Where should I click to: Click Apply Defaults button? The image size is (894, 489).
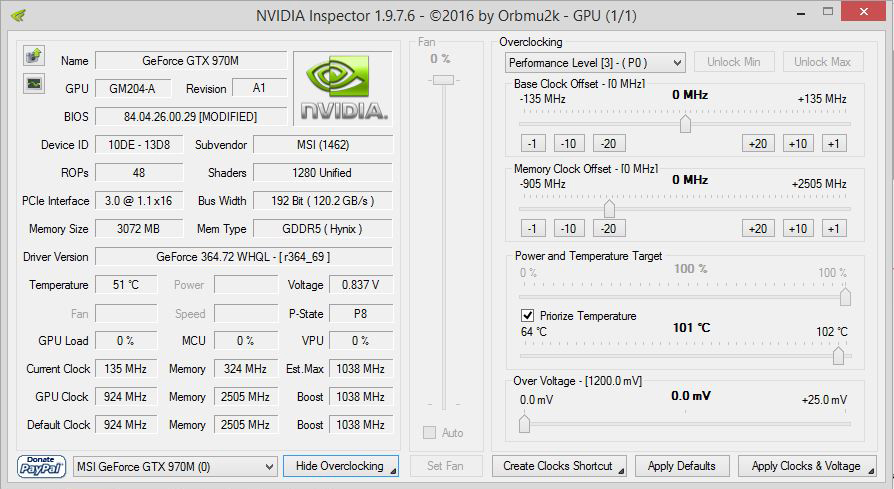click(682, 466)
